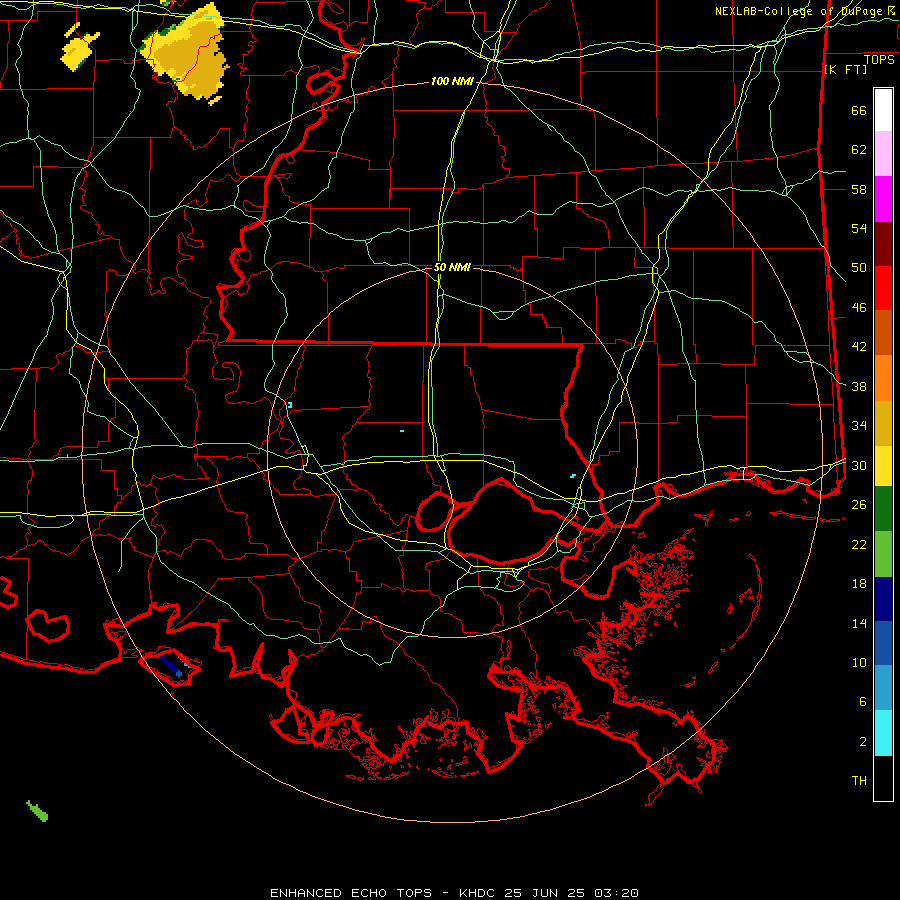Click the large gold echo cell

pyautogui.click(x=187, y=55)
